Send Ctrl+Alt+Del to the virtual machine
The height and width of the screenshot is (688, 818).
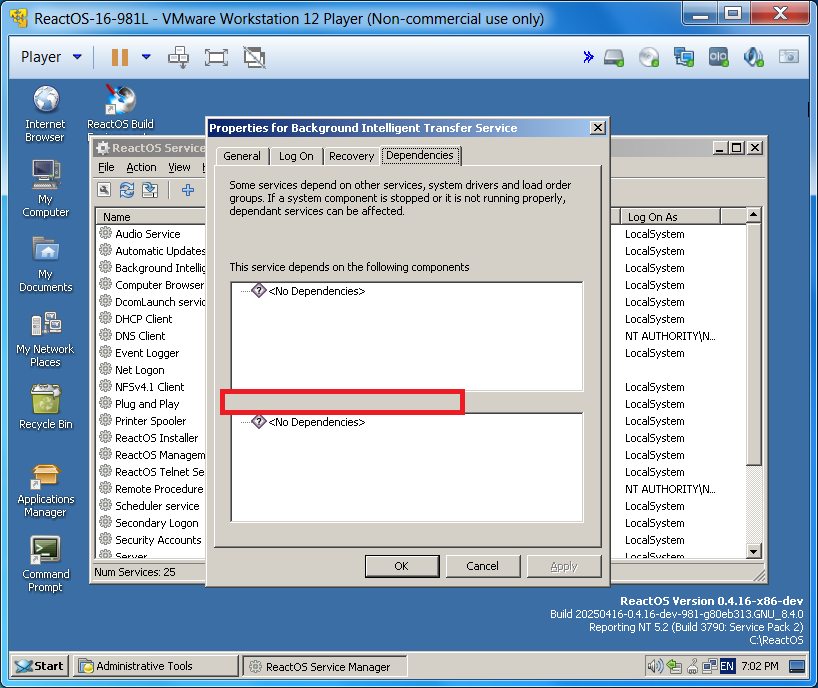[x=178, y=57]
